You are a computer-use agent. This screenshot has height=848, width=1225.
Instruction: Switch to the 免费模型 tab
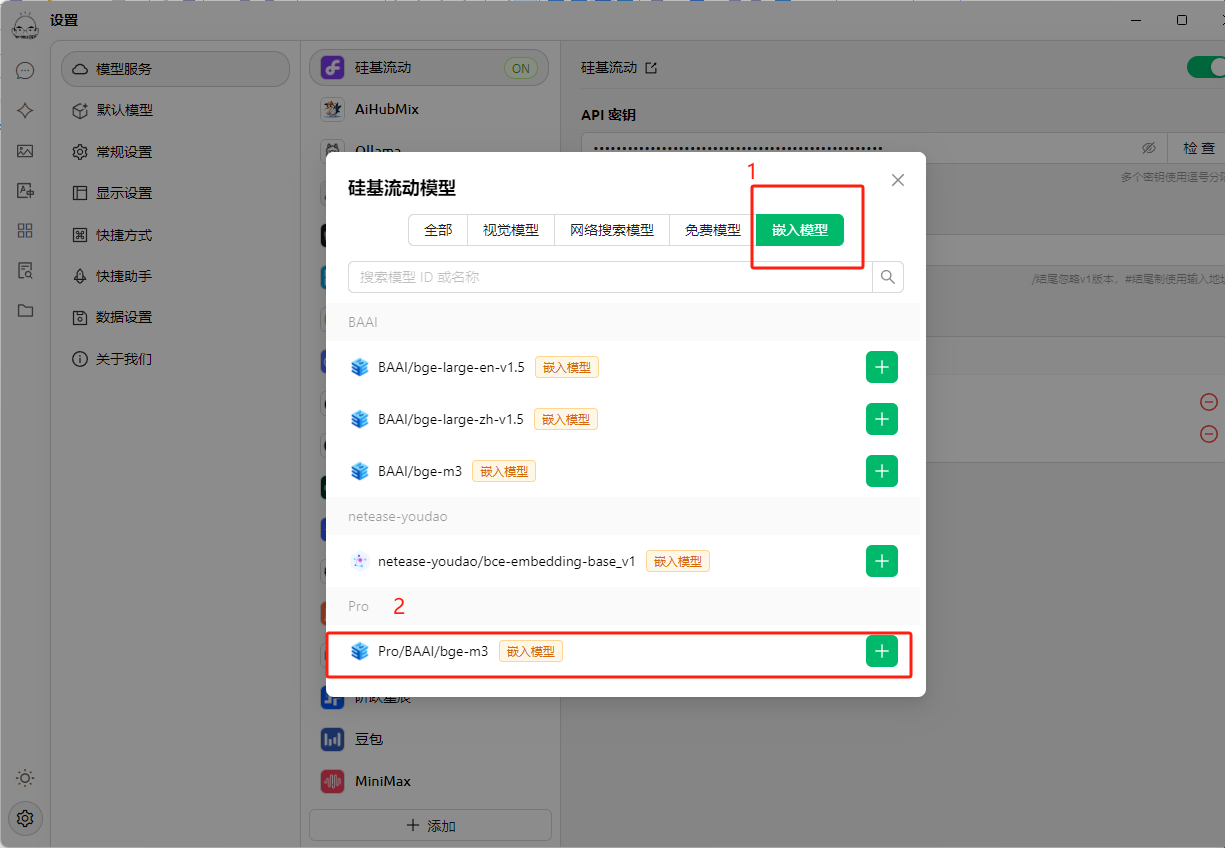coord(713,230)
